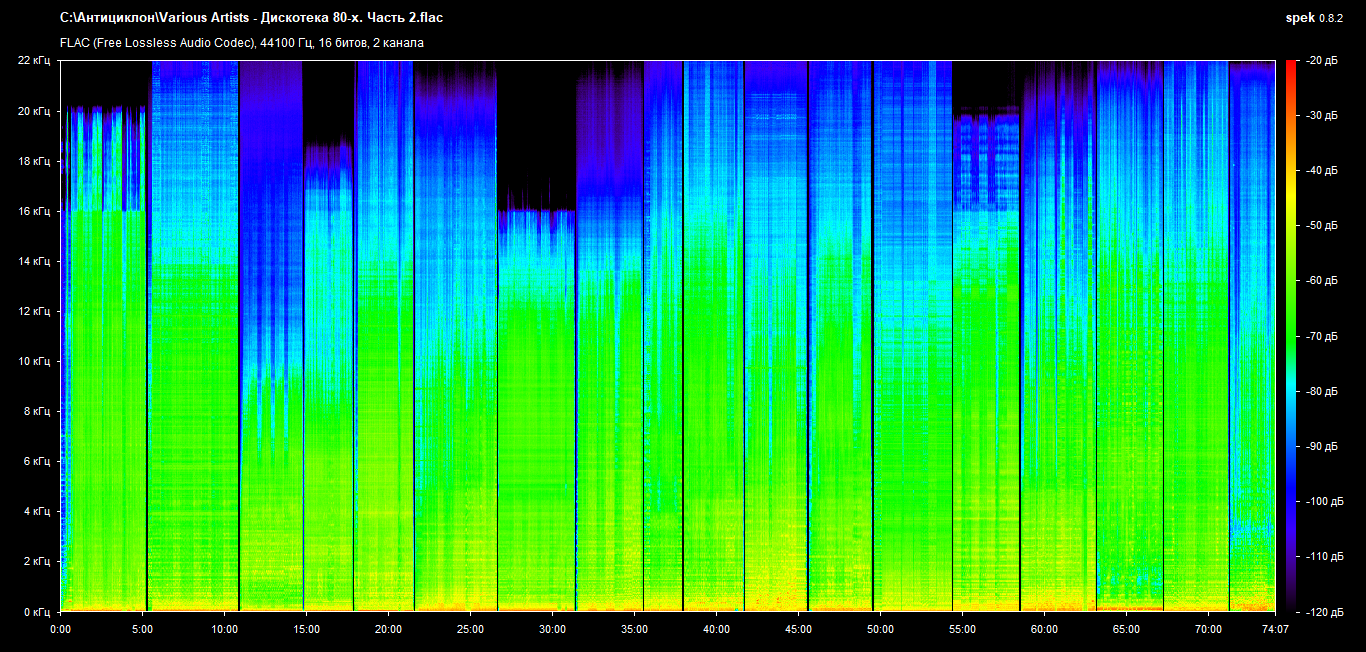
Task: Click the 0:00 time axis label
Action: pyautogui.click(x=60, y=630)
